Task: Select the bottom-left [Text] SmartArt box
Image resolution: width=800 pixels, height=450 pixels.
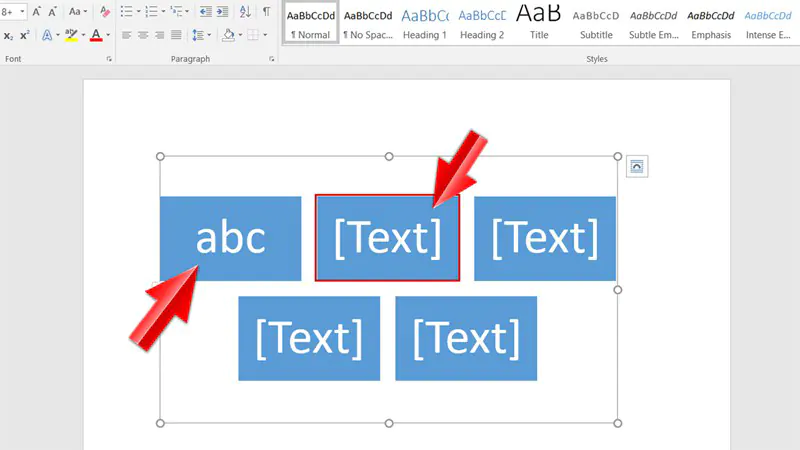Action: 309,338
